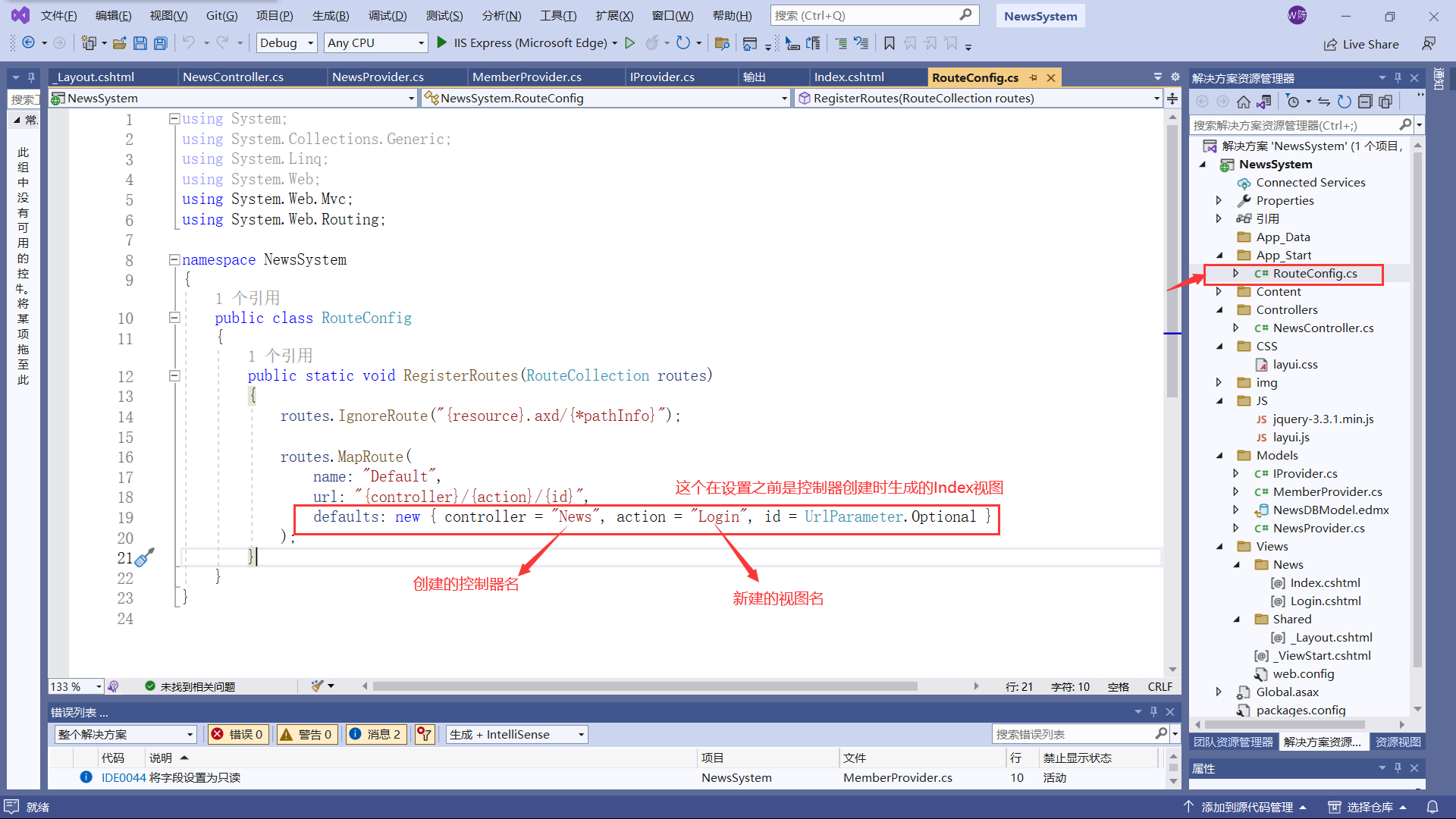Switch to Index.cshtml editor tab
The height and width of the screenshot is (819, 1456).
click(x=849, y=77)
